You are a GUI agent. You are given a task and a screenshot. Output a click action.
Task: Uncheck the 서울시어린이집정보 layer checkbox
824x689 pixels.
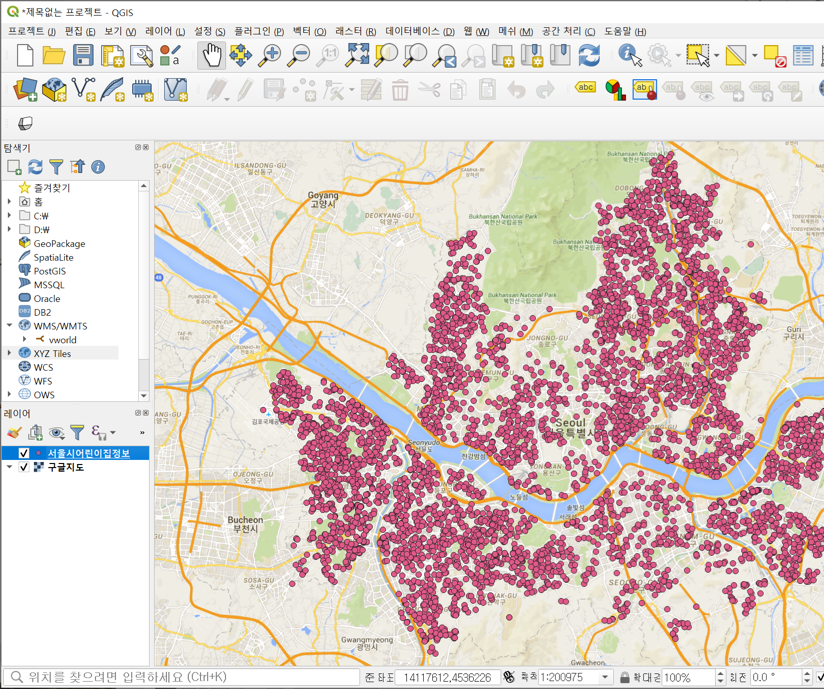24,452
